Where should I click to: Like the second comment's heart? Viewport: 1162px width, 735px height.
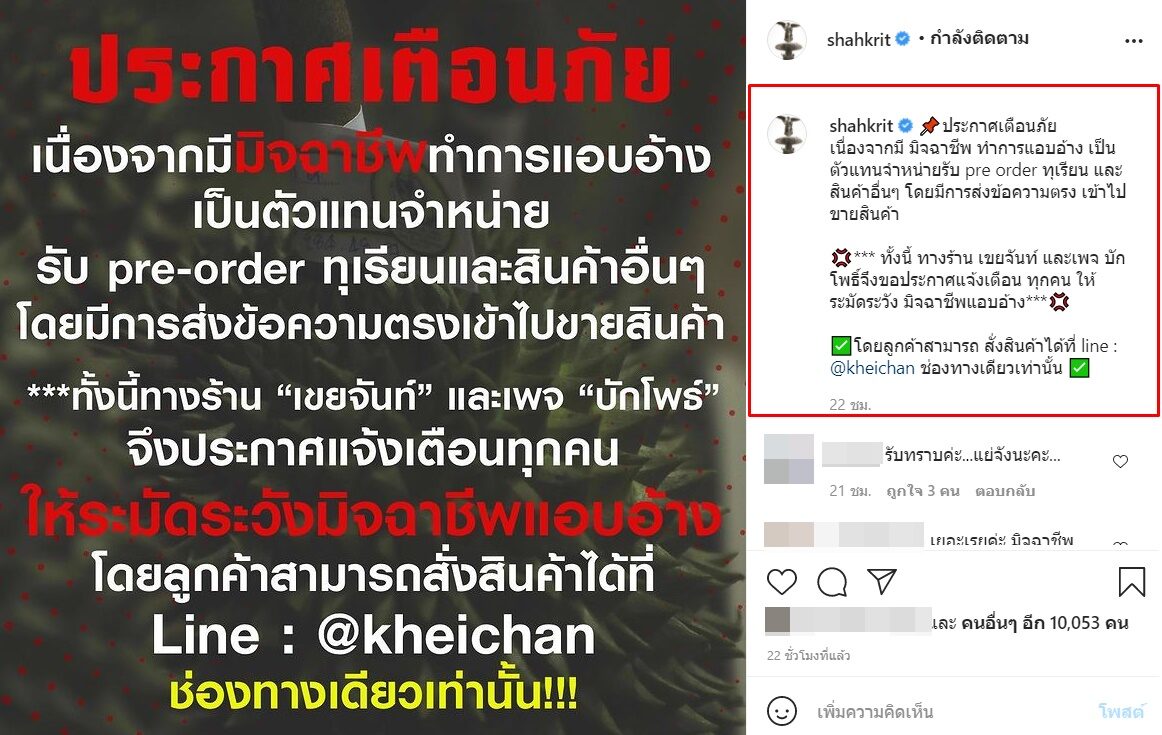tap(1120, 545)
